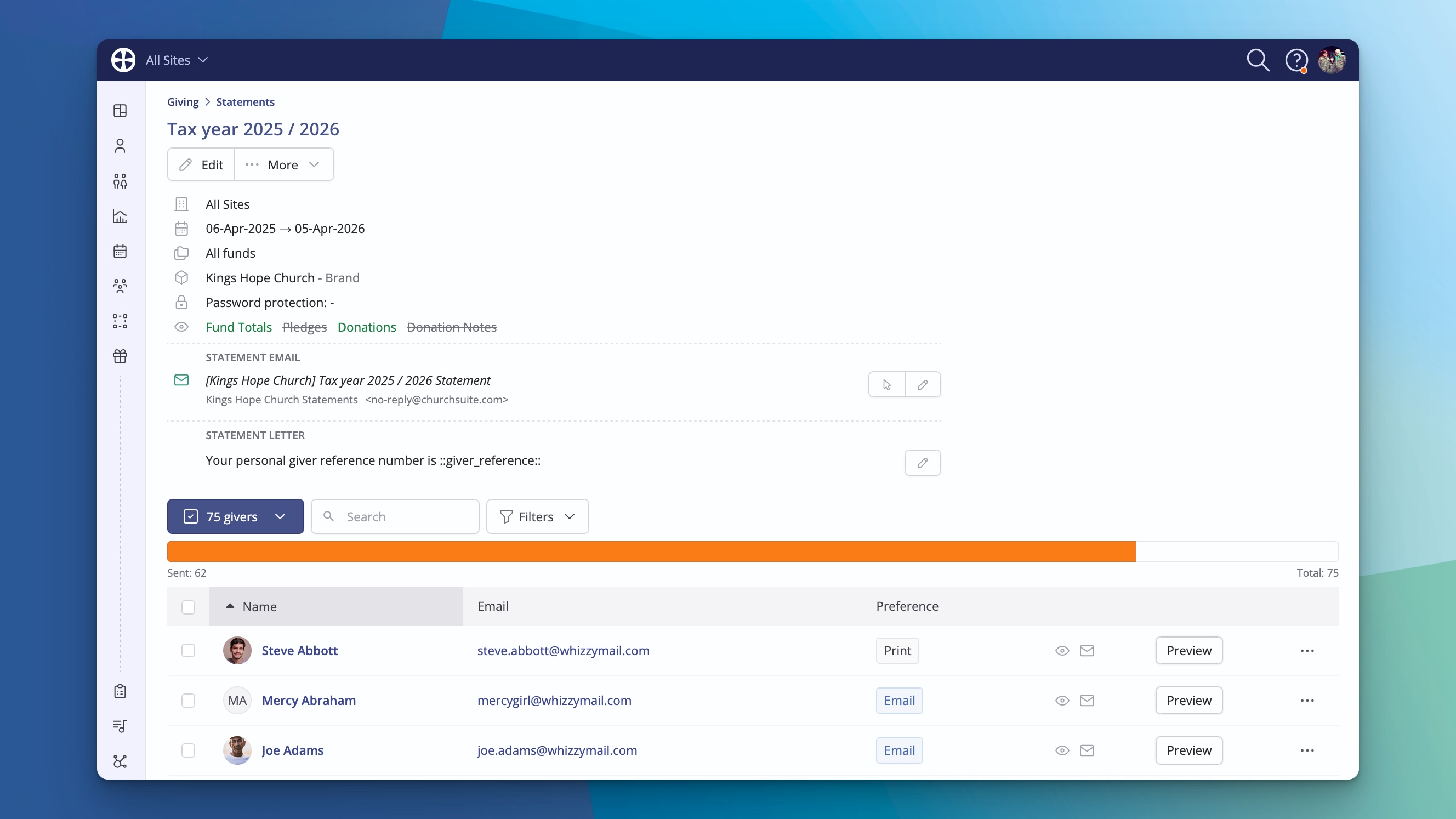This screenshot has height=819, width=1456.
Task: Open the Address Book person sidebar icon
Action: [x=120, y=146]
